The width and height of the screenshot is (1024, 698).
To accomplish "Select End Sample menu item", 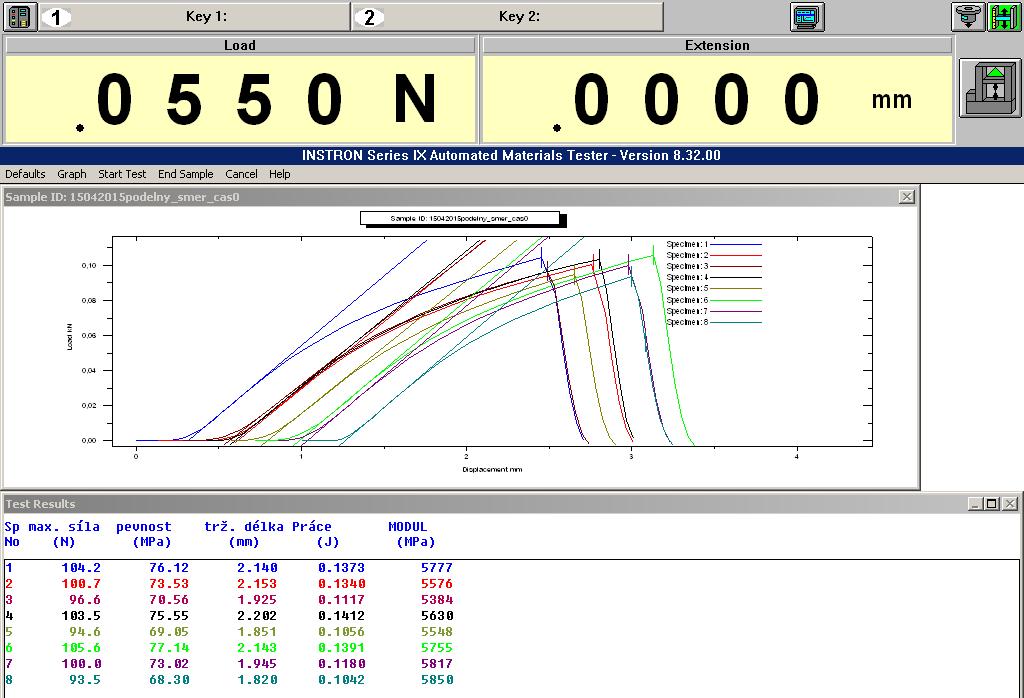I will click(x=185, y=174).
